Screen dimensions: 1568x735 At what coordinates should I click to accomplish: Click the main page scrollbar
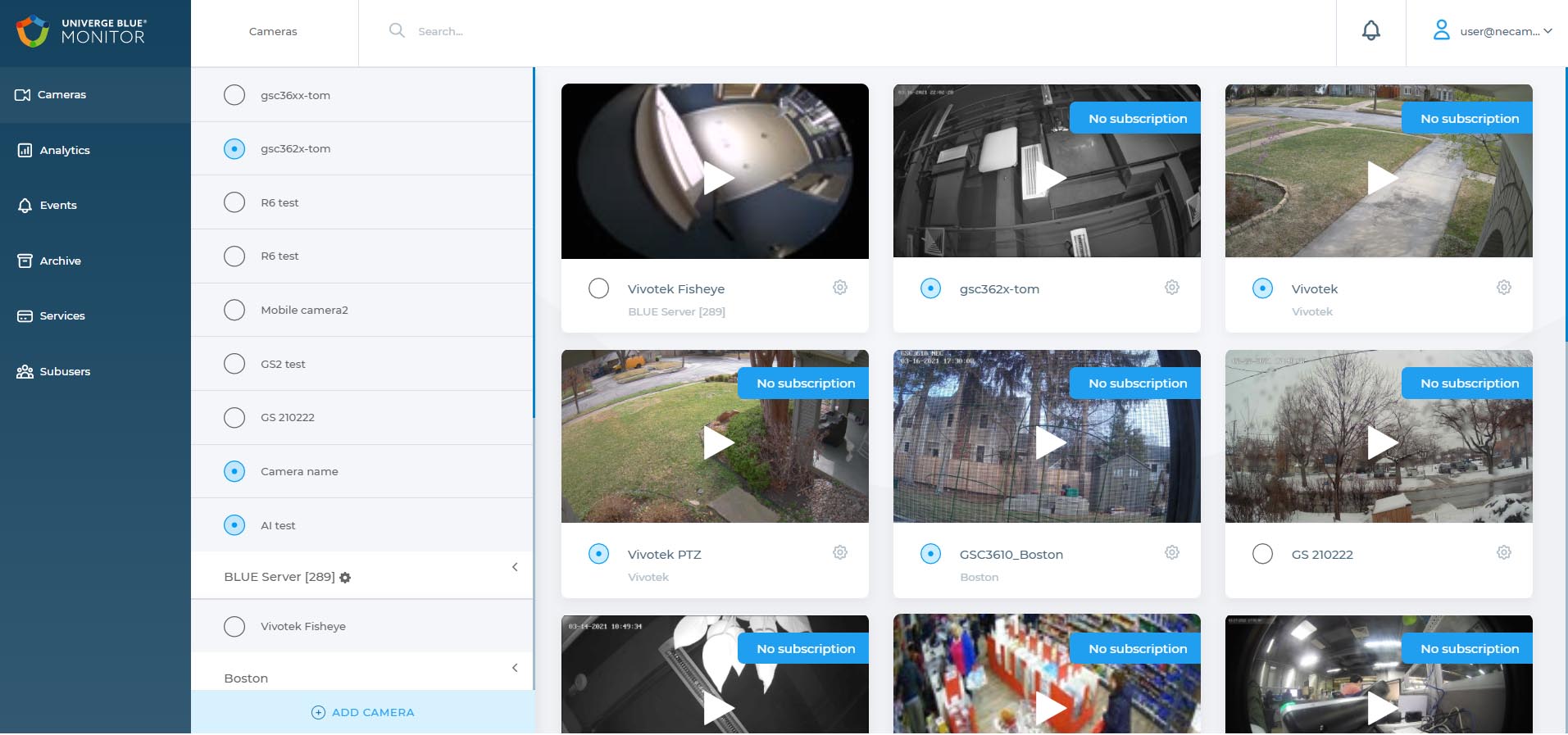point(1566,205)
